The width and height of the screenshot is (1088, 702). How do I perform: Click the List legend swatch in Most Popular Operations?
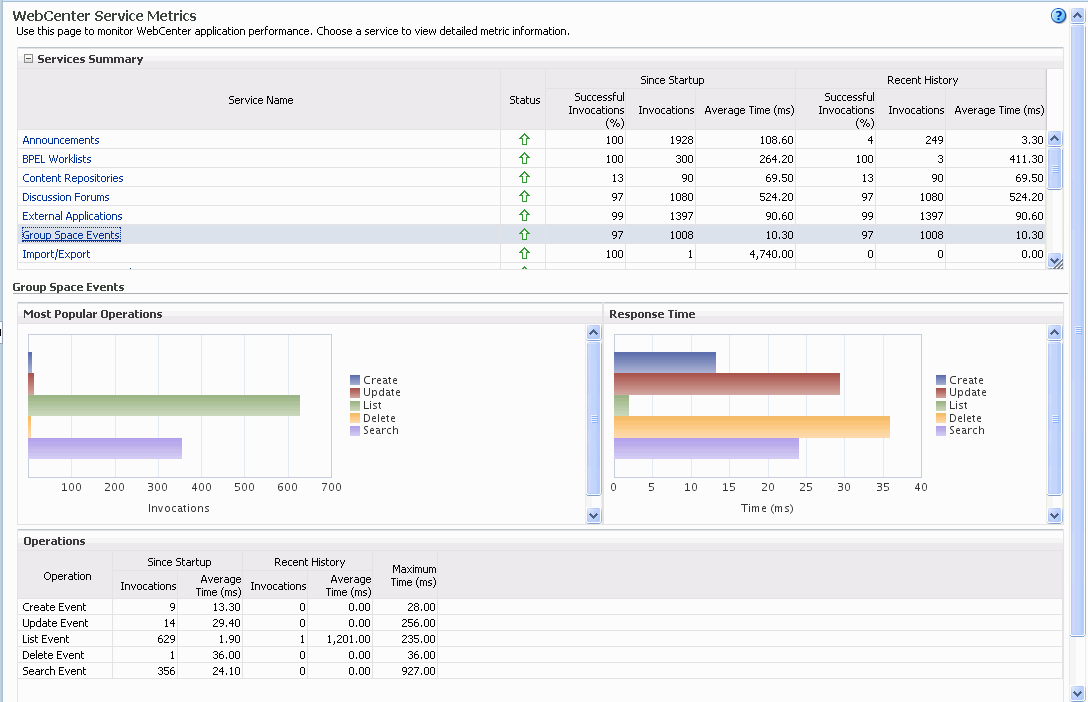(x=355, y=405)
